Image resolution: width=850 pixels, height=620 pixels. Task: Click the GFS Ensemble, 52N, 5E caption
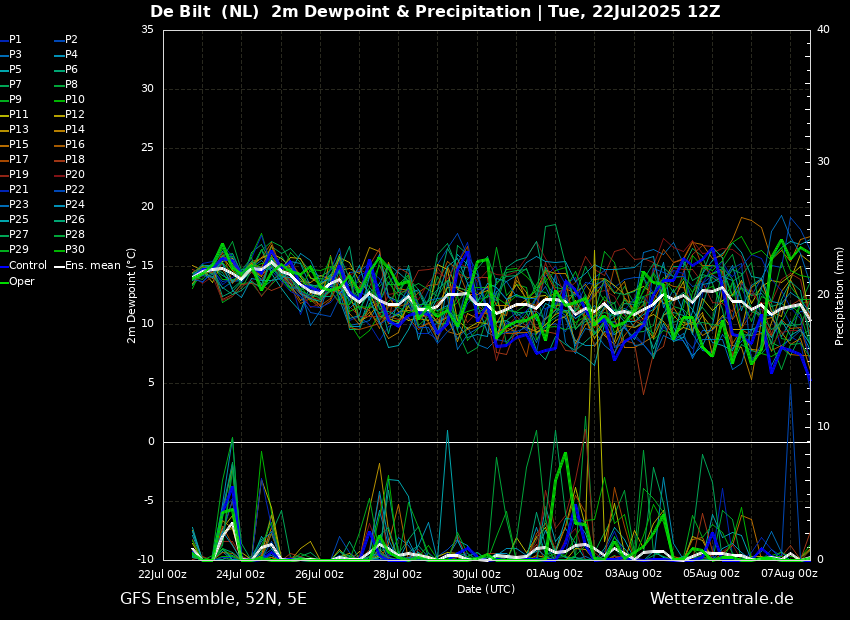tap(213, 599)
